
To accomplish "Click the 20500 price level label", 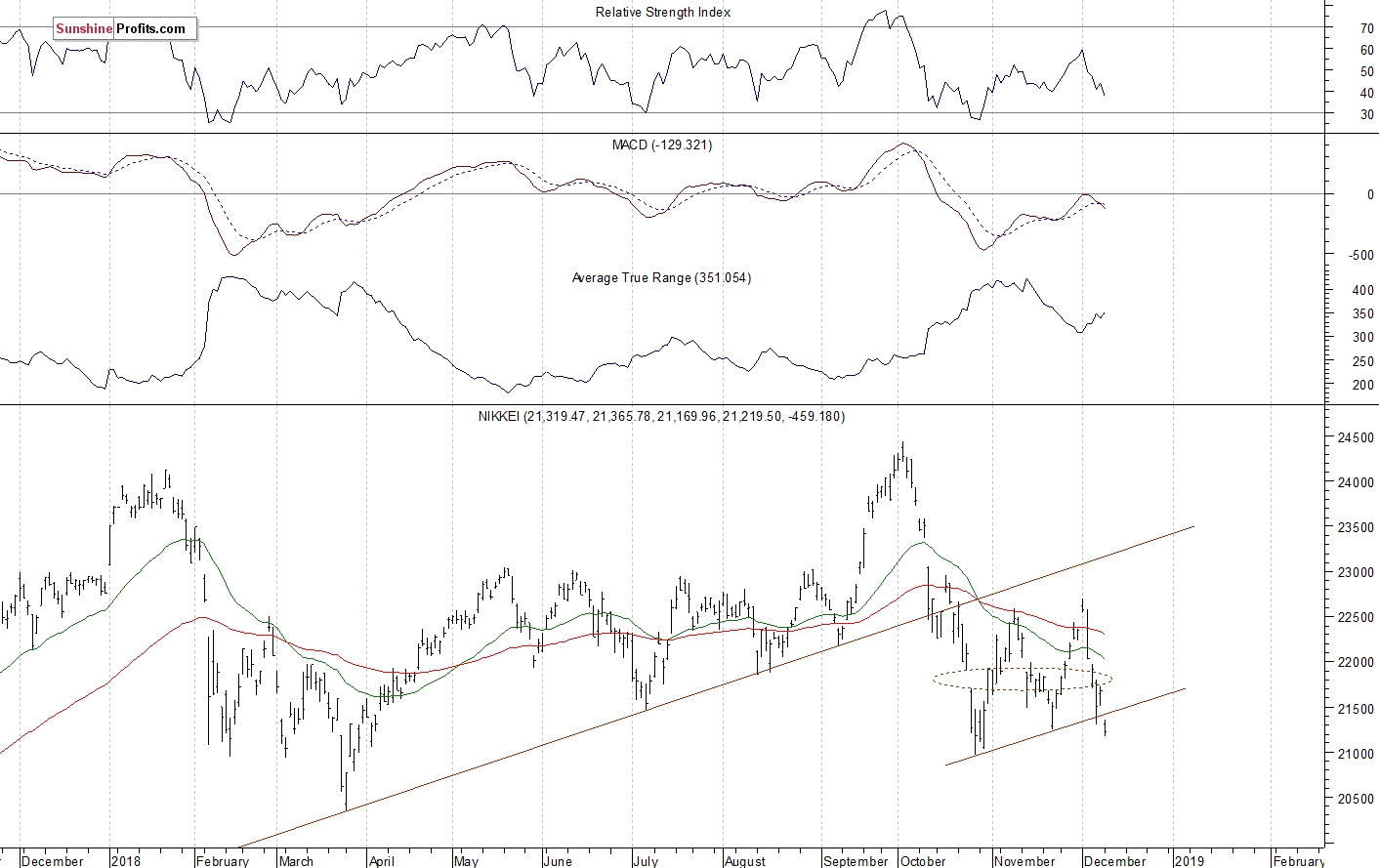I will 1356,800.
